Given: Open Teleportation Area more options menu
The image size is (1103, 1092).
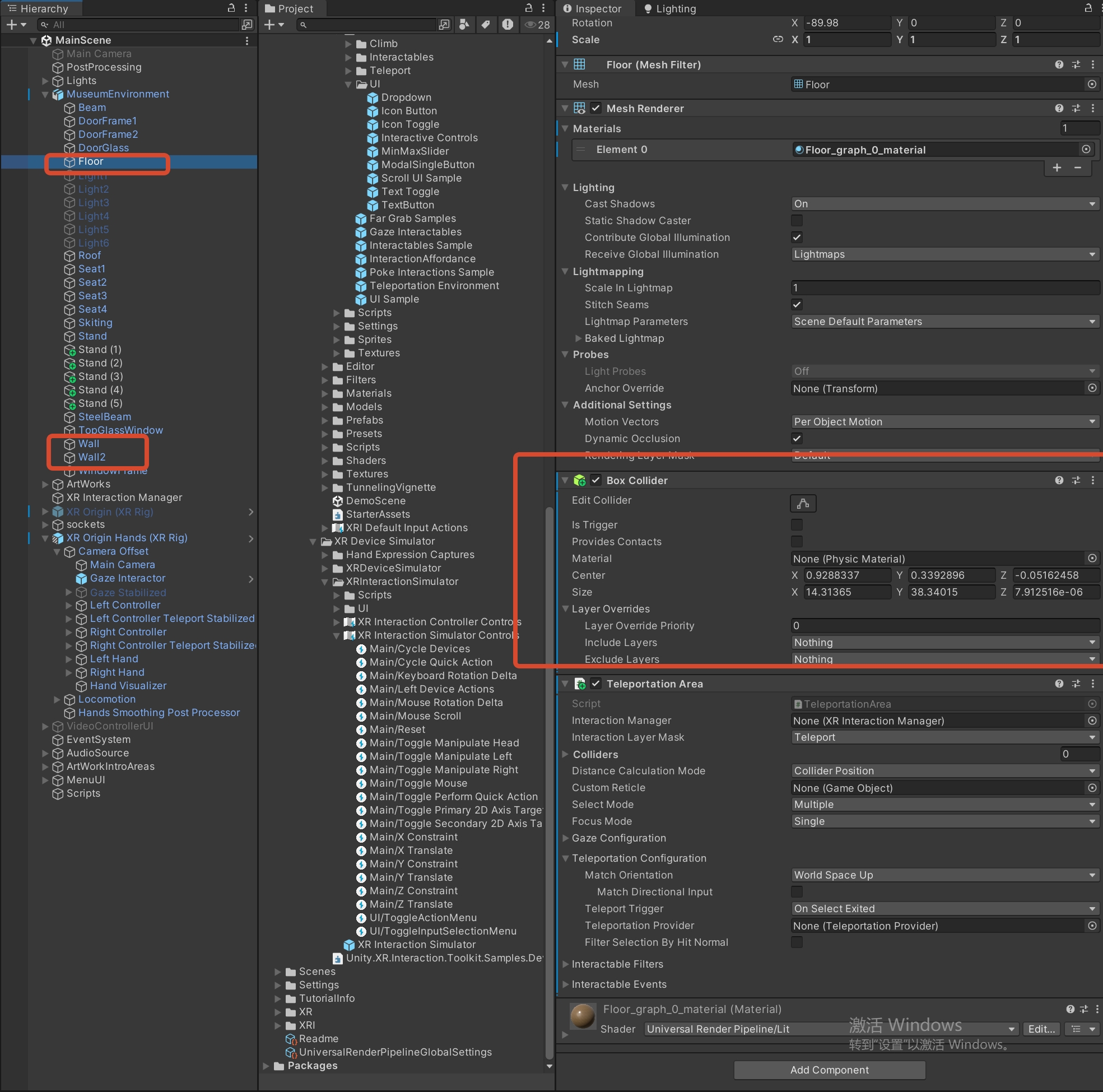Looking at the screenshot, I should tap(1093, 684).
